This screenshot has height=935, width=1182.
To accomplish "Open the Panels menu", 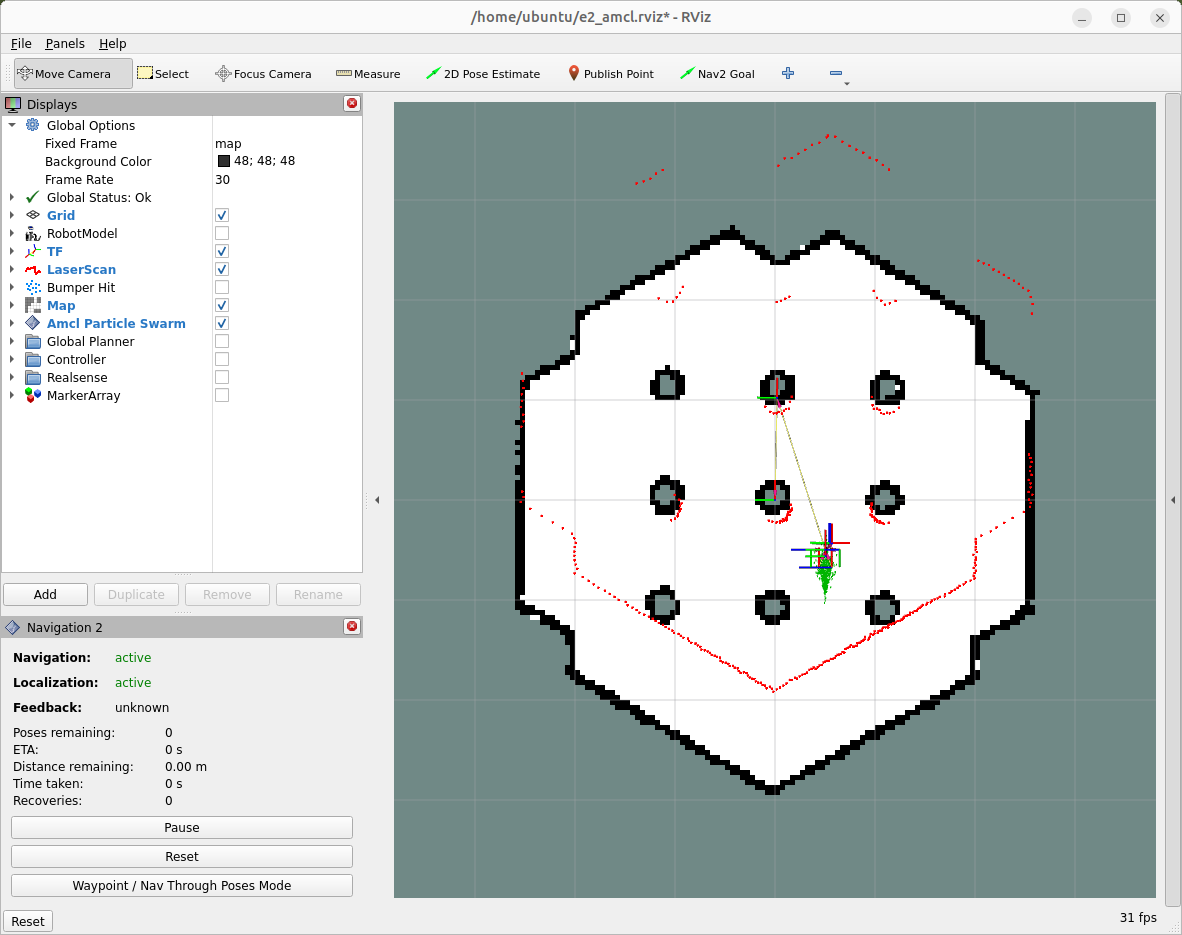I will pos(65,44).
